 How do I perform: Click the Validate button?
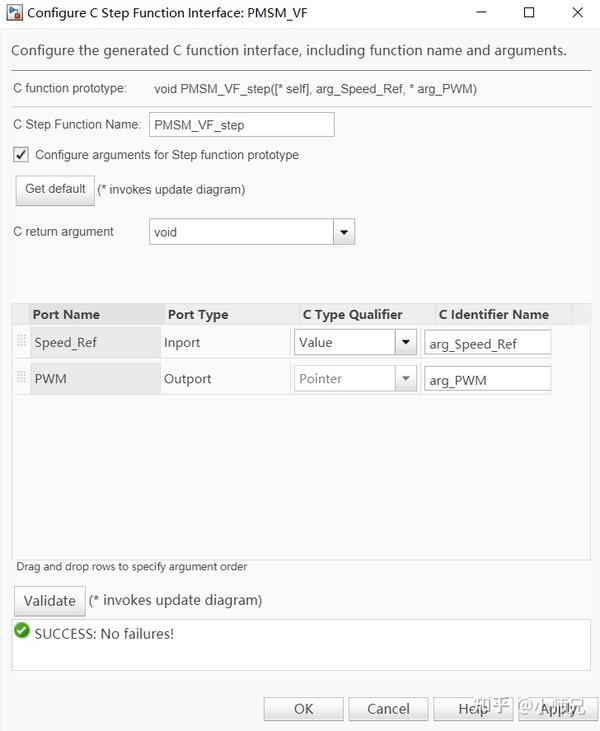[50, 600]
